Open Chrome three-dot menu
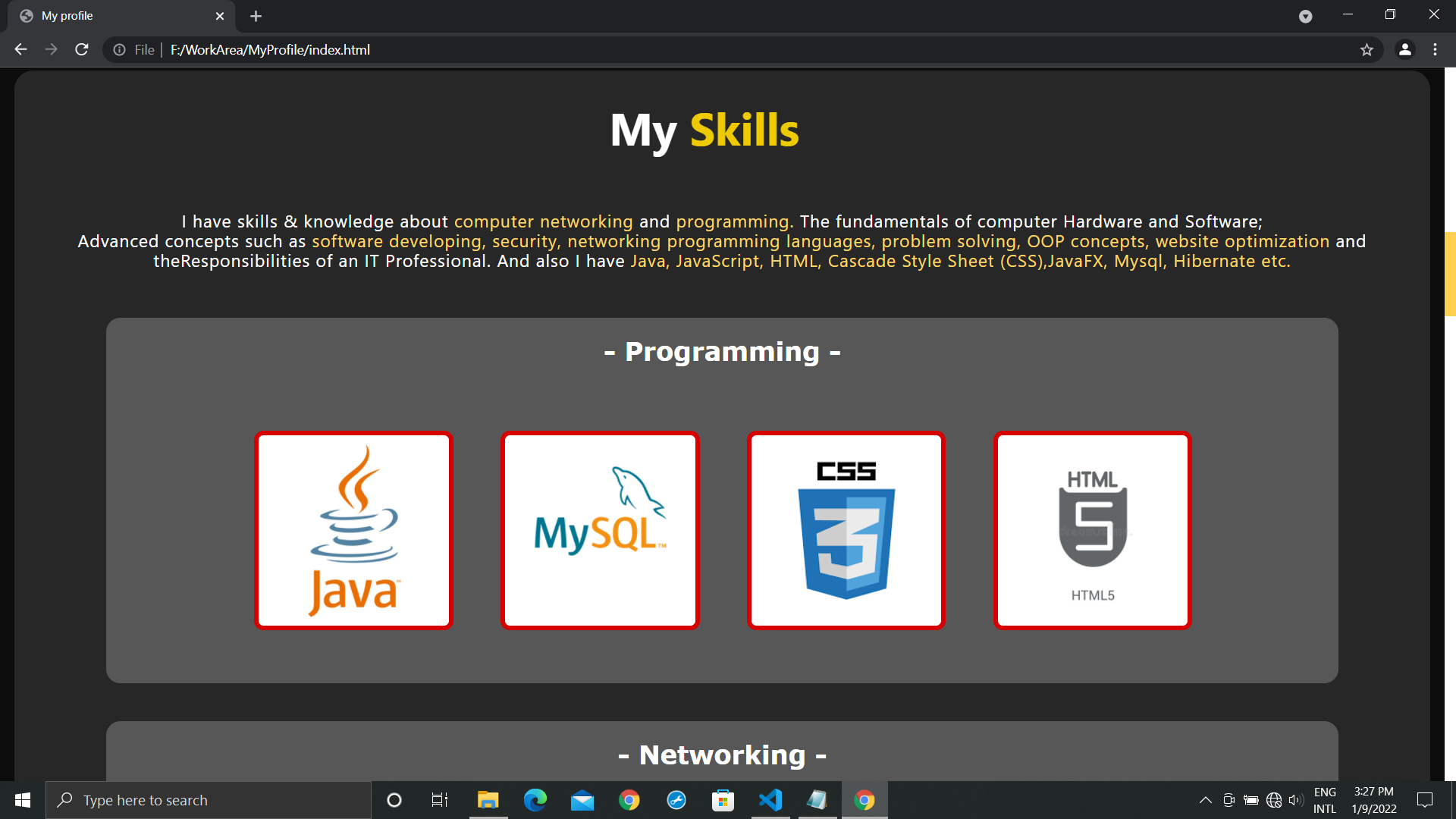This screenshot has height=819, width=1456. click(x=1435, y=49)
